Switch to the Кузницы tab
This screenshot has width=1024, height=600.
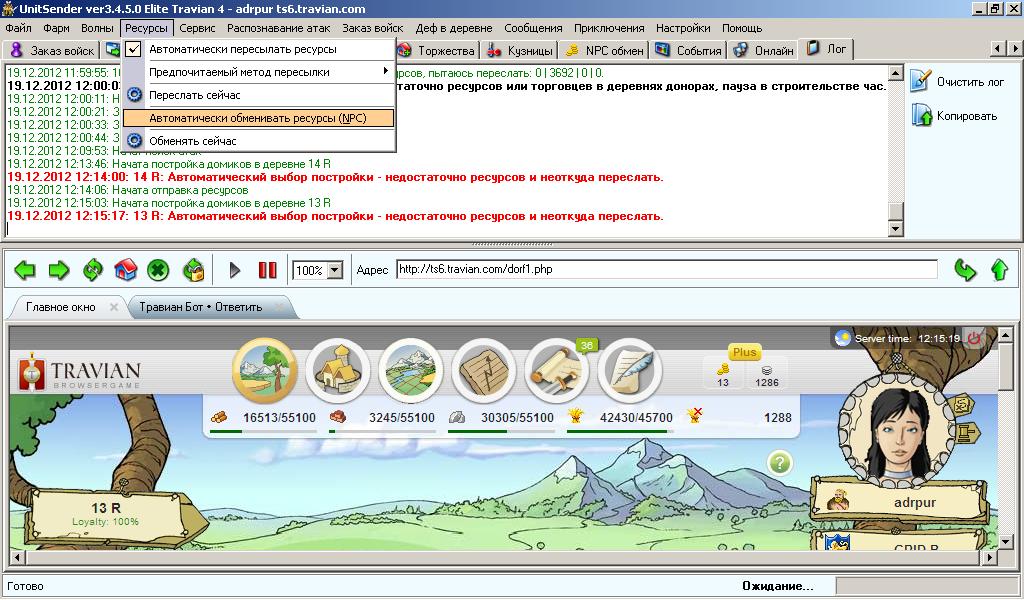[x=520, y=50]
